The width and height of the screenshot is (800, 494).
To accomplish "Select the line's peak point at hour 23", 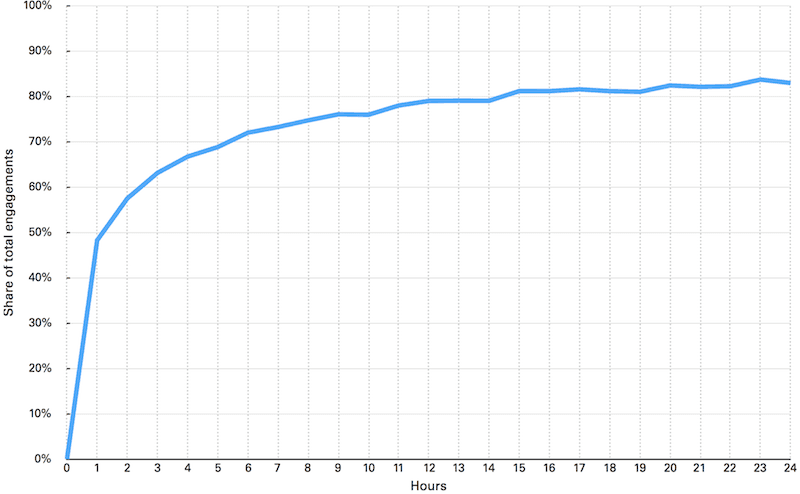I will [x=761, y=79].
